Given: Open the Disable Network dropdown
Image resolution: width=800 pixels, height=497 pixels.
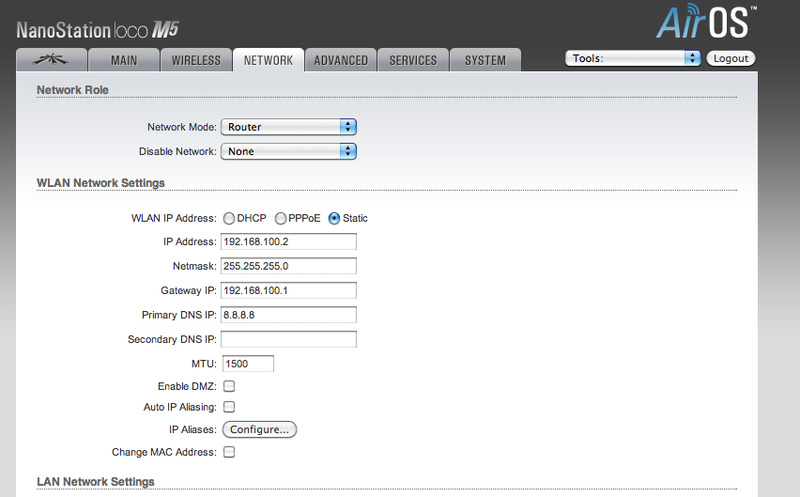Looking at the screenshot, I should point(289,152).
